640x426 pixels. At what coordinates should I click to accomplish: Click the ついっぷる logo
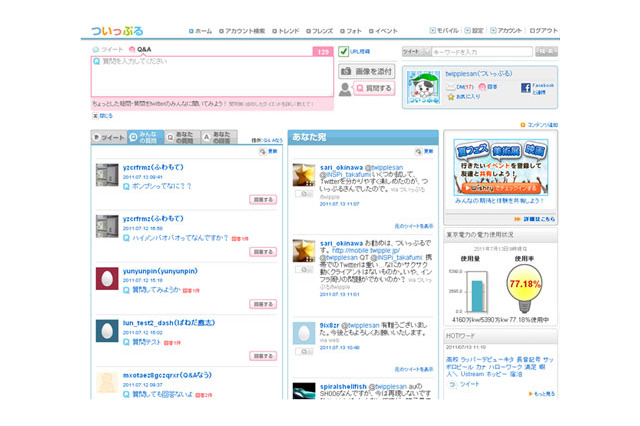click(x=117, y=31)
